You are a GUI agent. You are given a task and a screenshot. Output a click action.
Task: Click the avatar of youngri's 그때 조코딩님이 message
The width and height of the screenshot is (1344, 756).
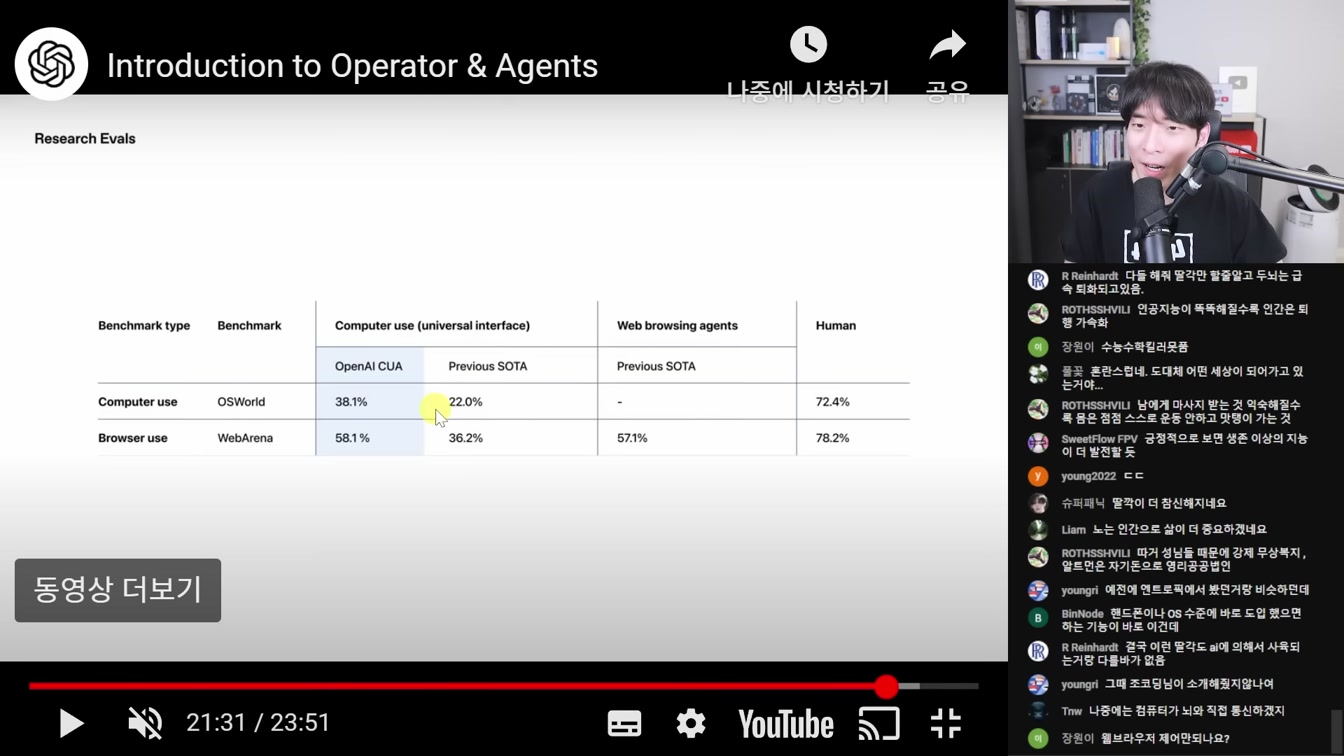[1038, 685]
